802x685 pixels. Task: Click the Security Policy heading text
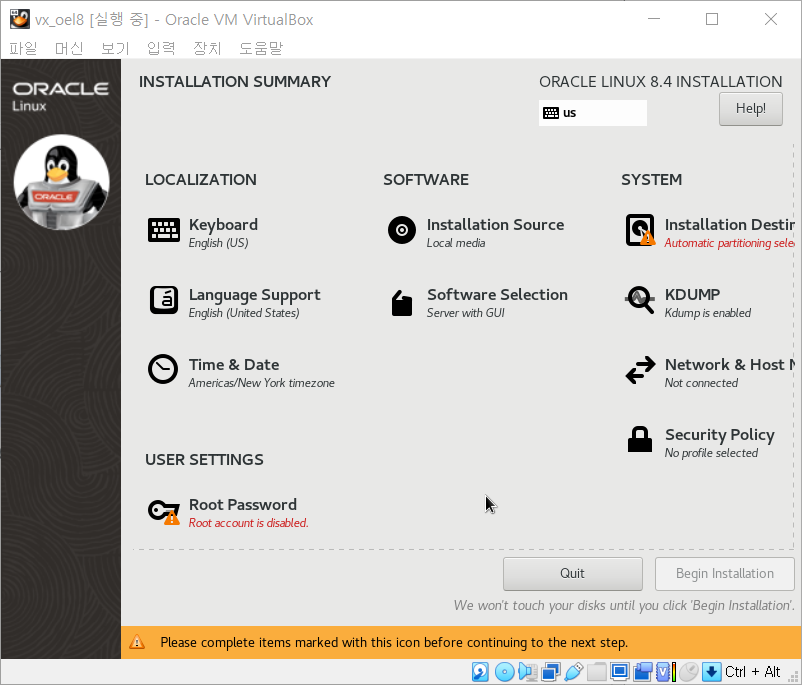720,435
